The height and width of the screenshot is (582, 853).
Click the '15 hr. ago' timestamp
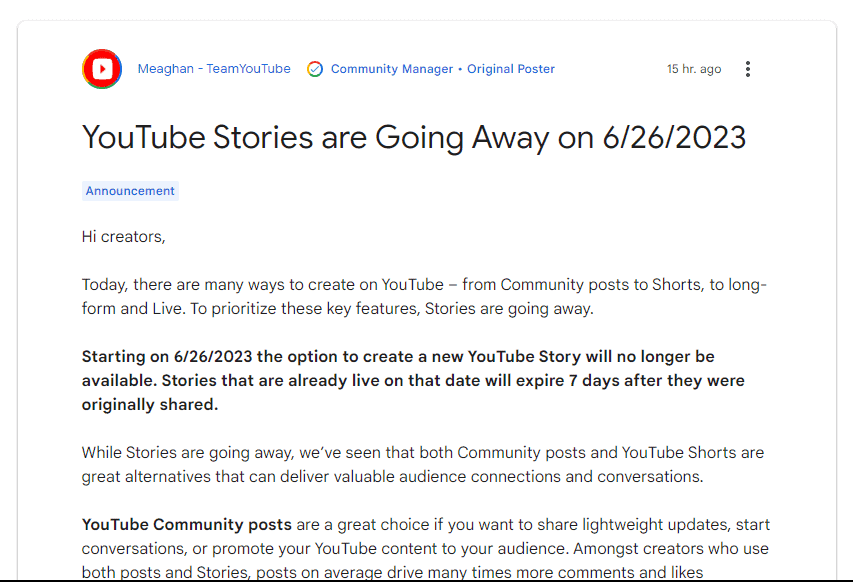click(694, 69)
